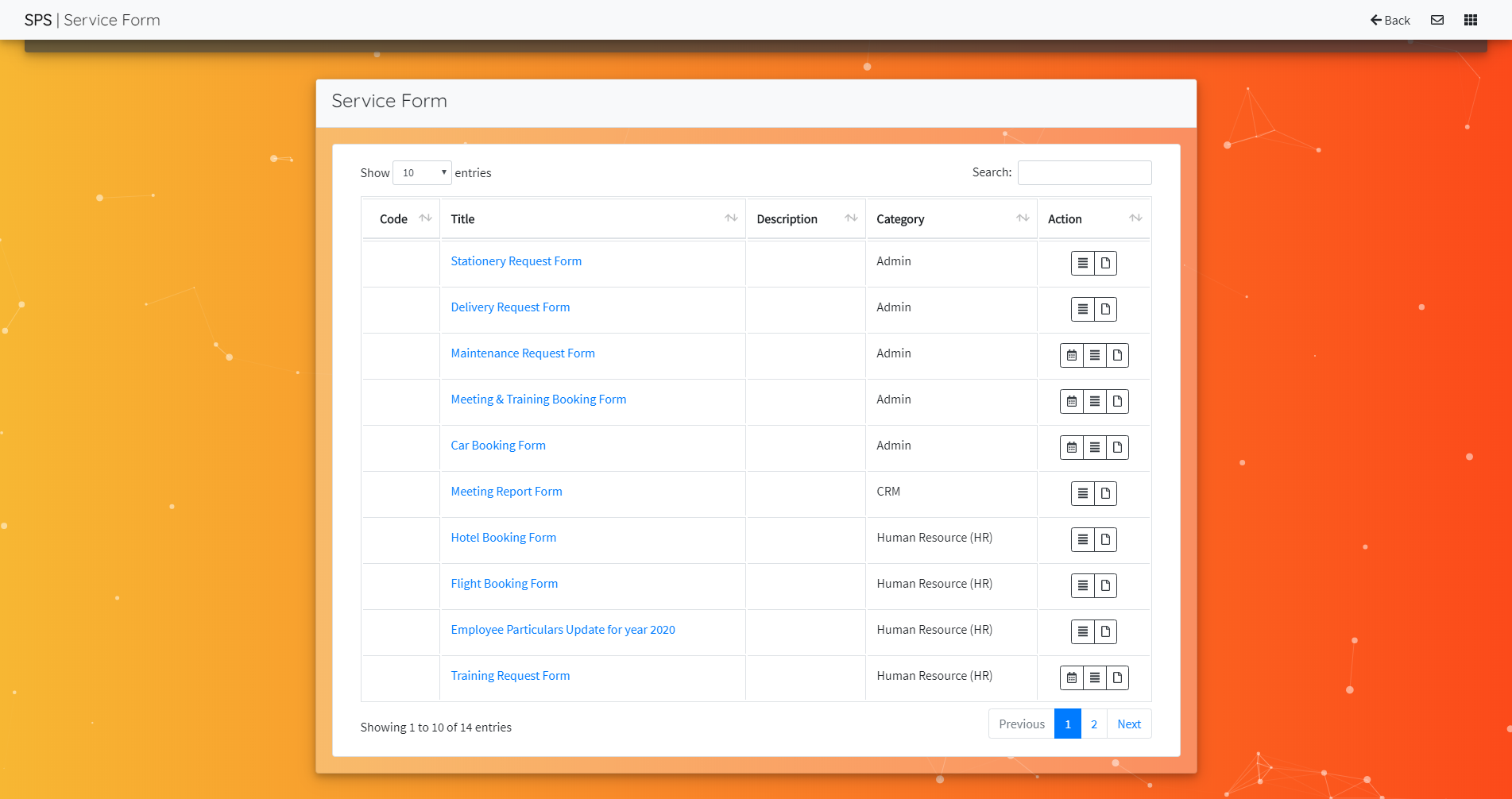This screenshot has height=799, width=1512.
Task: Open the mail envelope icon in header
Action: 1437,20
